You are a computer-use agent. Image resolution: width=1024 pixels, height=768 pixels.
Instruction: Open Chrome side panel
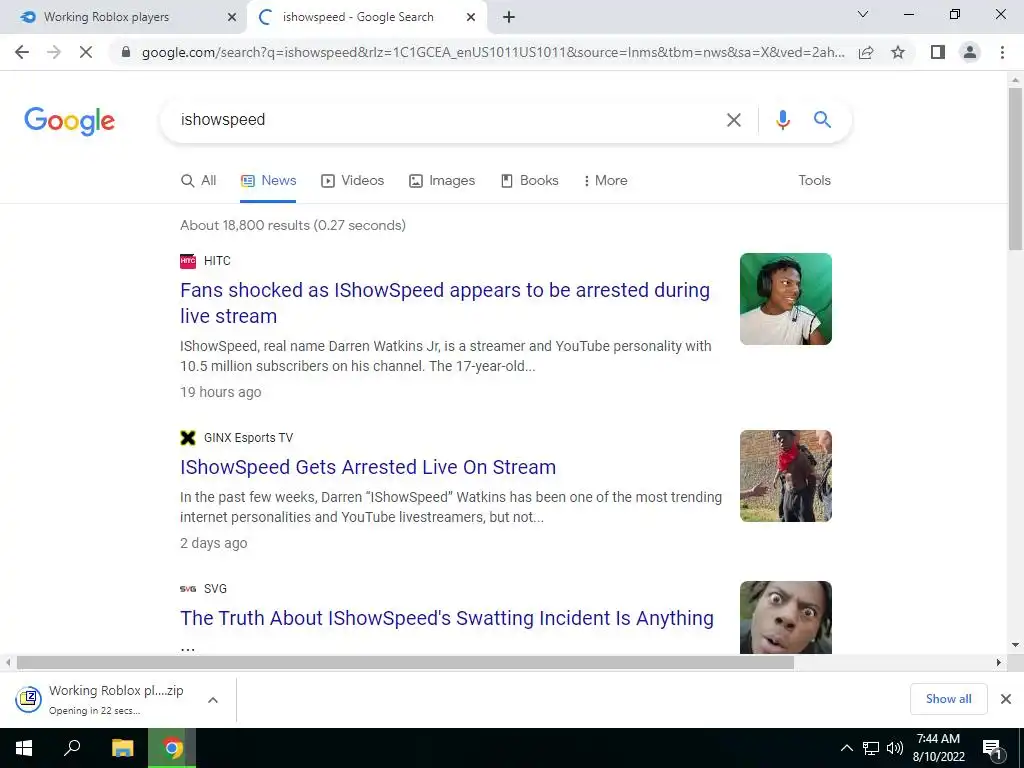click(938, 52)
